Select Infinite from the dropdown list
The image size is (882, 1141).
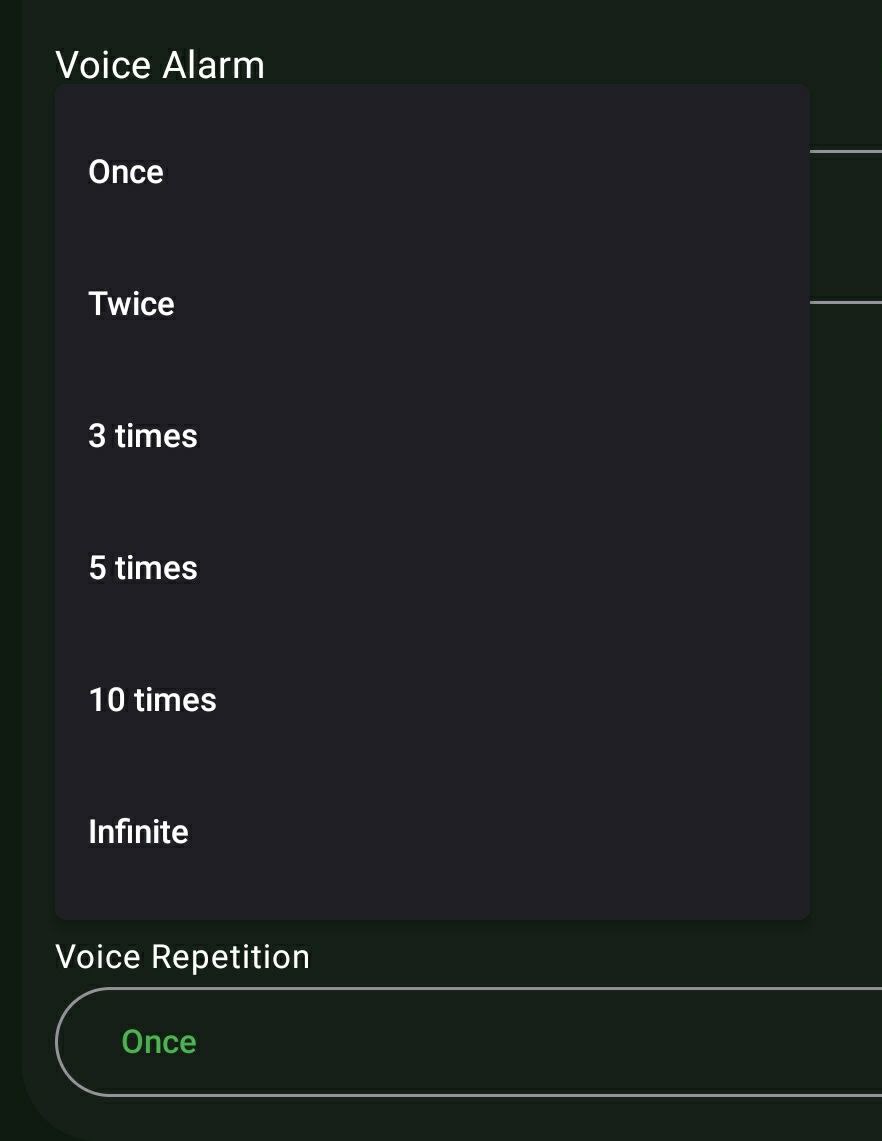[x=138, y=832]
